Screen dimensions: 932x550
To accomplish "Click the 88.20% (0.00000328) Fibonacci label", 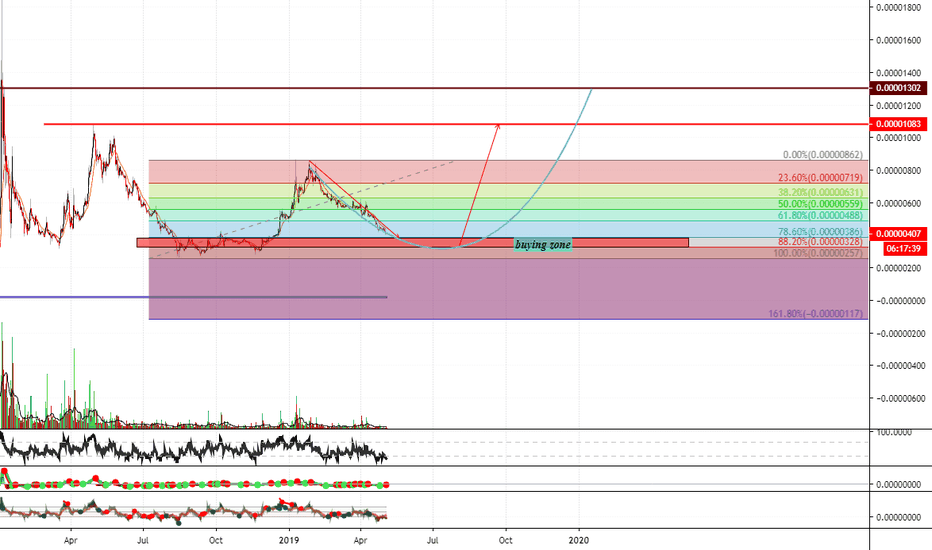I will [820, 242].
